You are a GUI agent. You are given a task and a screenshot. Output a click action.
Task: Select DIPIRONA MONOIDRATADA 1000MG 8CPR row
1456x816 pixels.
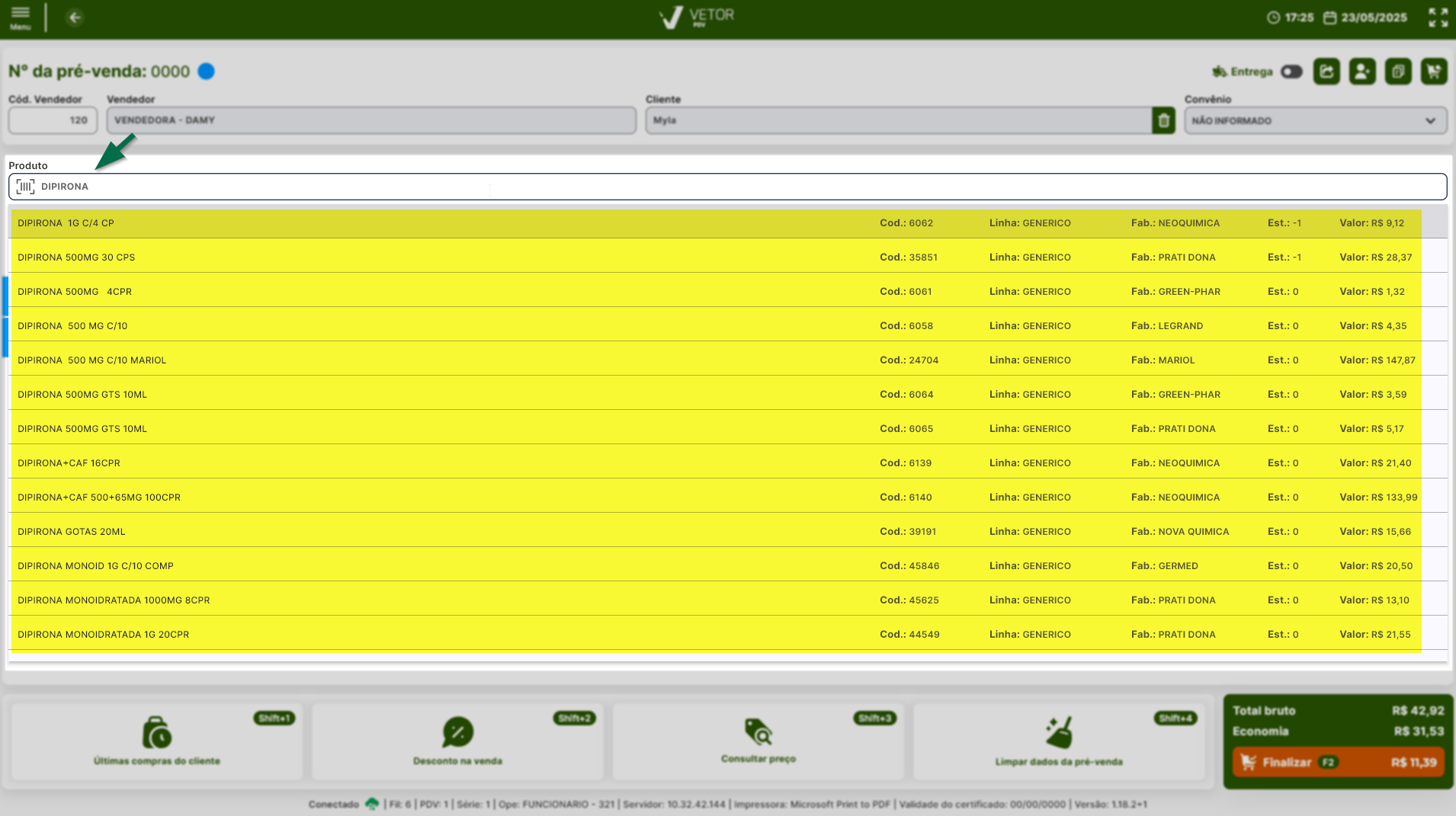point(727,600)
